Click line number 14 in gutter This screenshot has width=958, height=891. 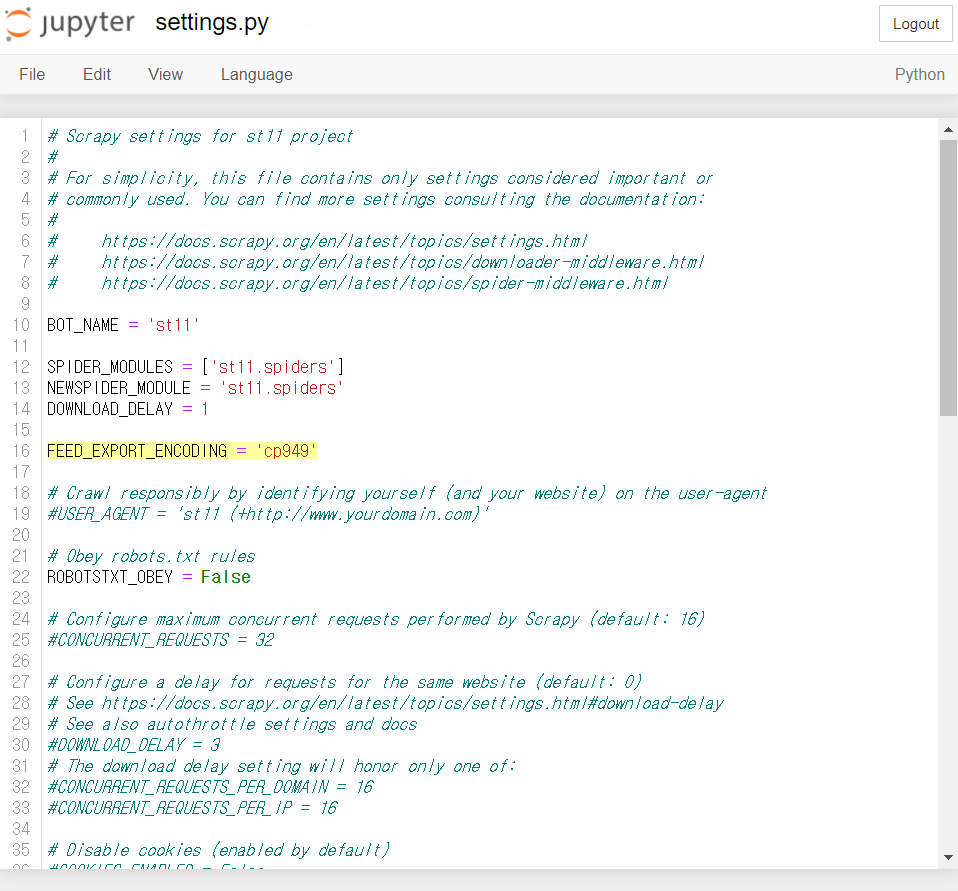22,409
